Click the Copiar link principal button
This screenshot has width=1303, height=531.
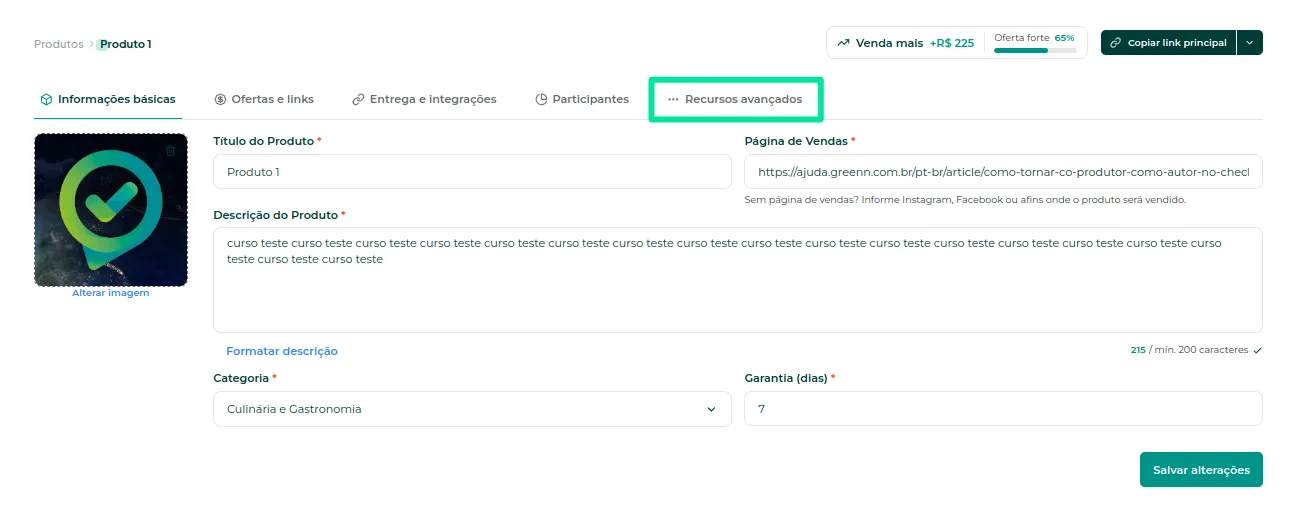point(1168,43)
